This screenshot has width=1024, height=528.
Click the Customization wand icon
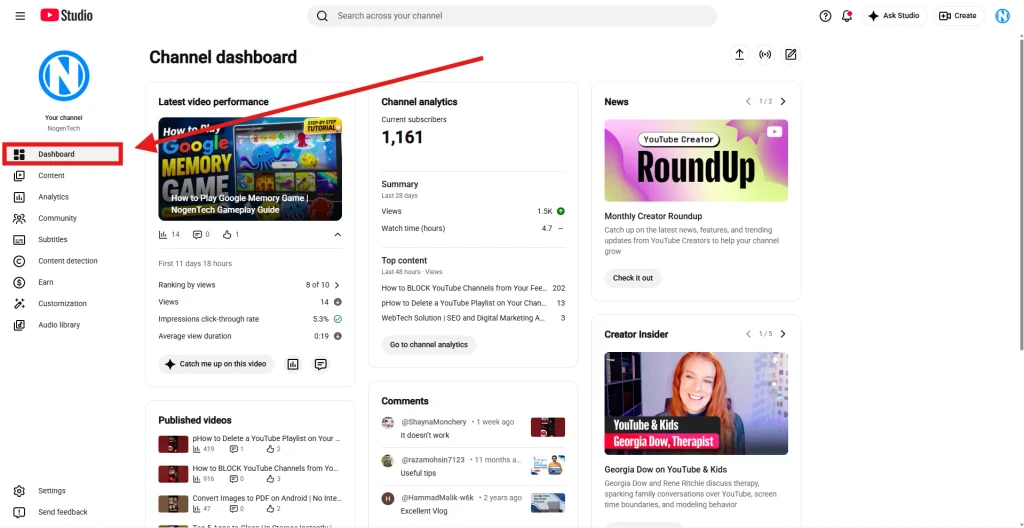point(20,304)
